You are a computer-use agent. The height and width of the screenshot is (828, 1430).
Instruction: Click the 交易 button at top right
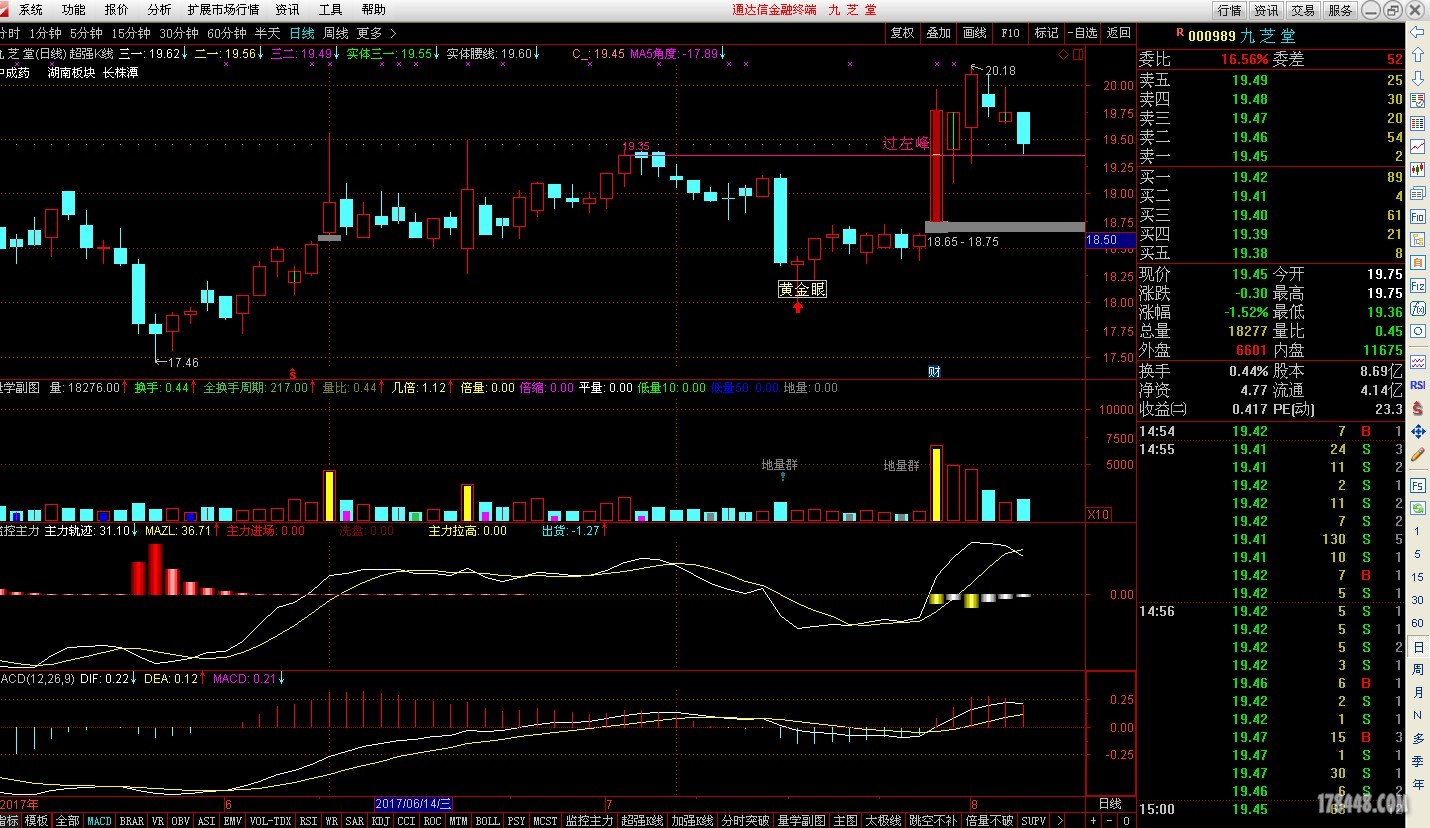1302,10
